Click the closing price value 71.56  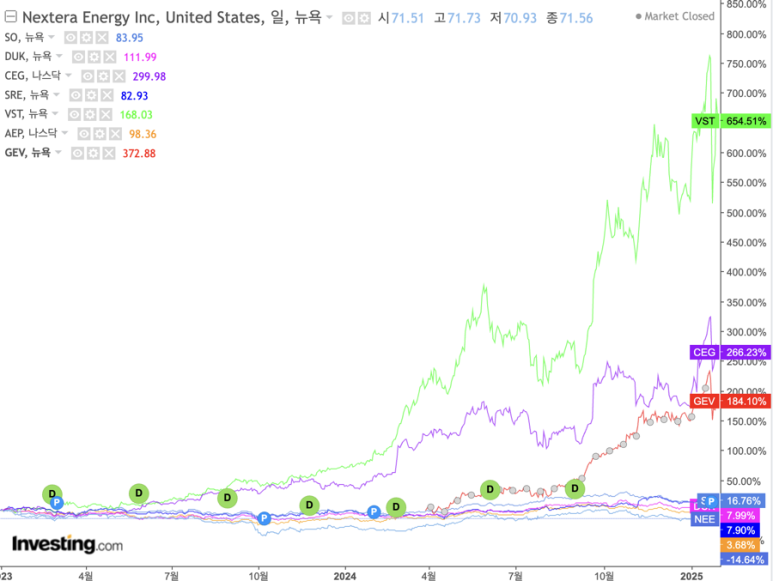coord(576,18)
